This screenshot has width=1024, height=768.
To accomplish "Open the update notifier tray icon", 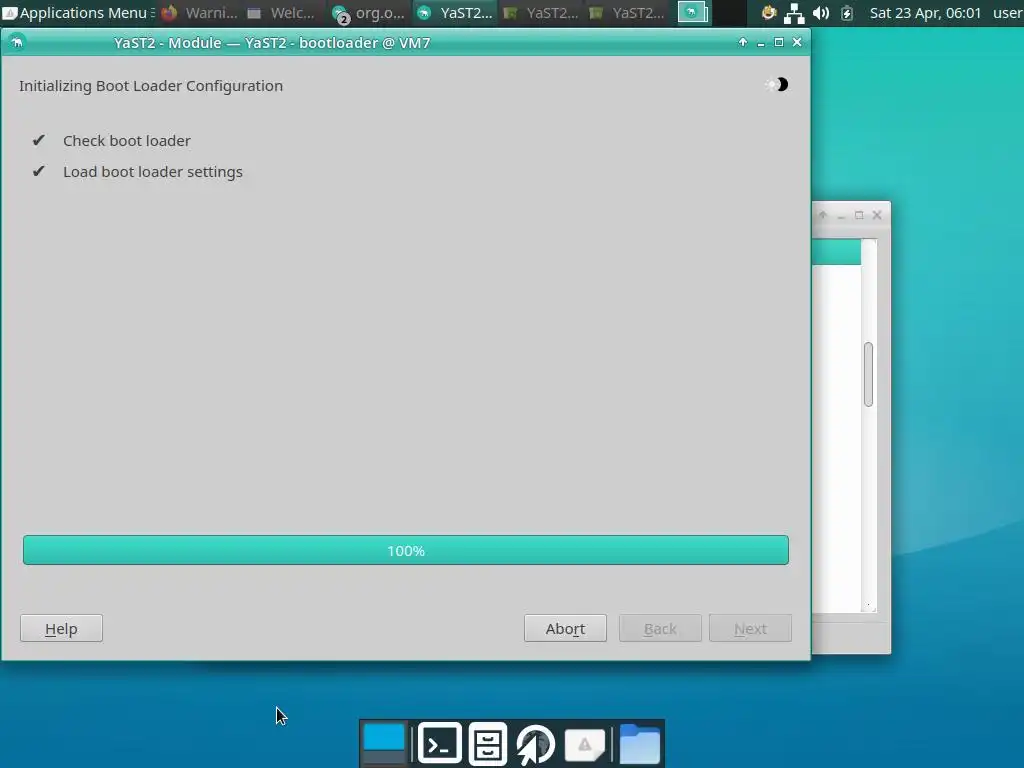I will (769, 12).
